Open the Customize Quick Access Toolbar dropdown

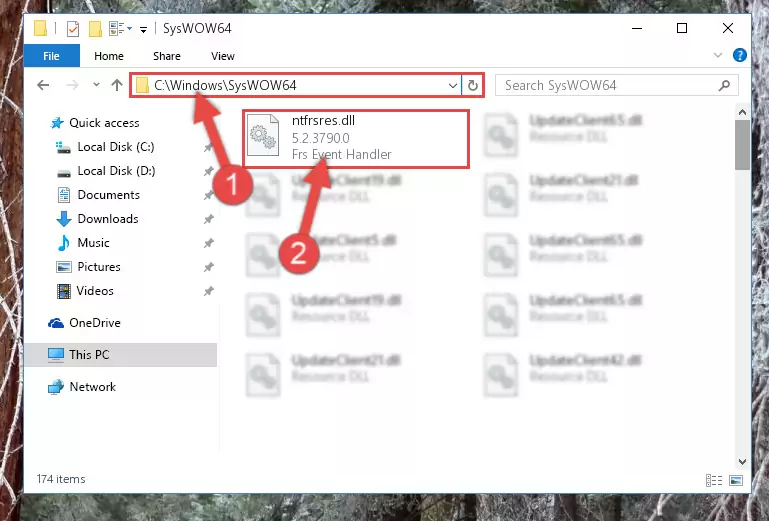[x=143, y=29]
